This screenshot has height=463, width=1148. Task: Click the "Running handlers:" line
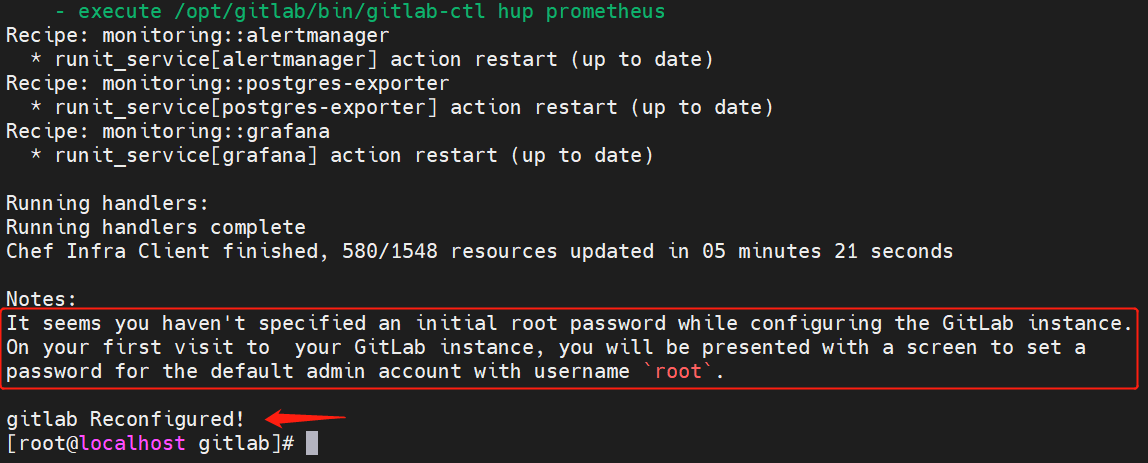(107, 204)
